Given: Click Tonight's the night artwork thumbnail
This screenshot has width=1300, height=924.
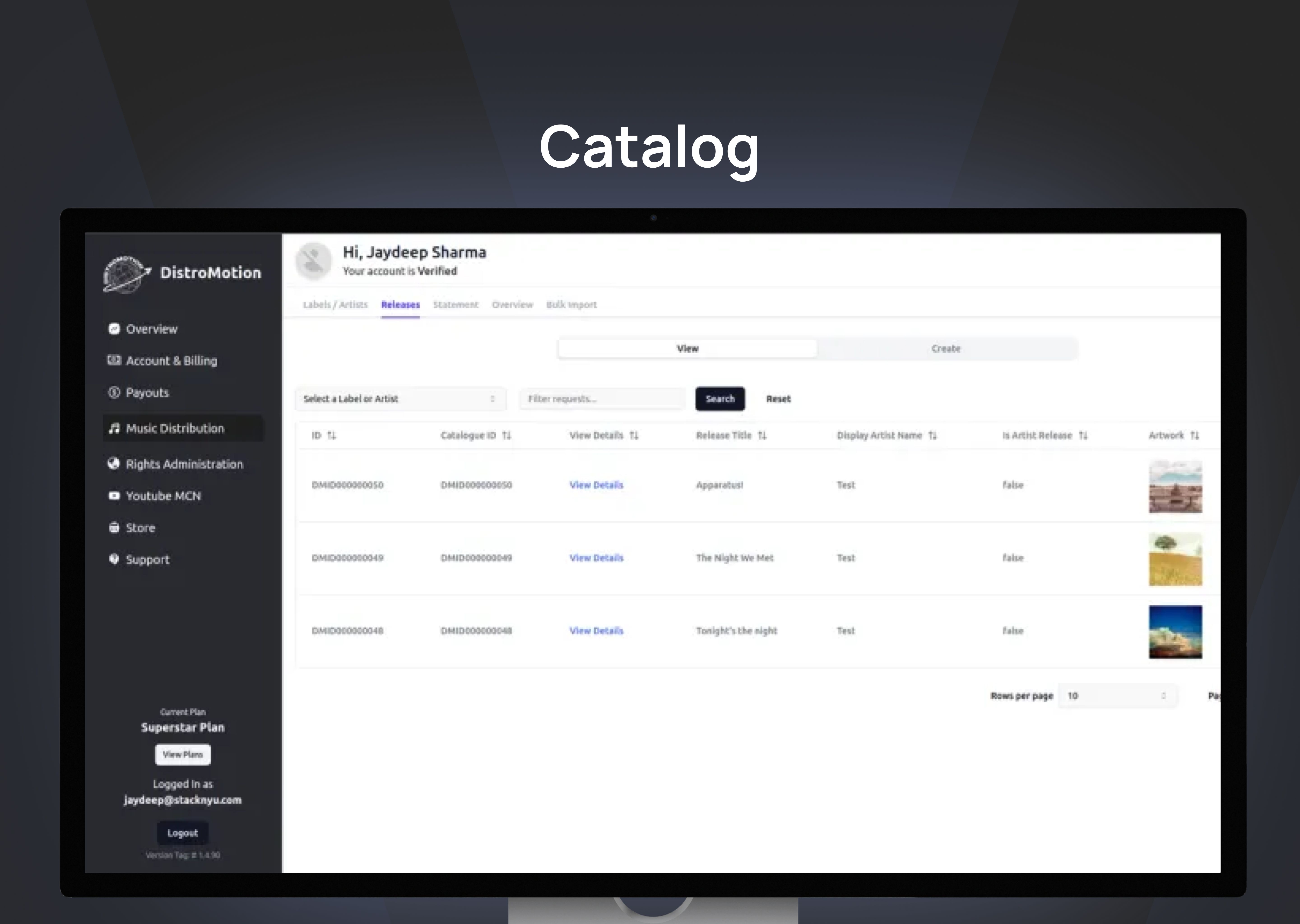Looking at the screenshot, I should pyautogui.click(x=1175, y=632).
